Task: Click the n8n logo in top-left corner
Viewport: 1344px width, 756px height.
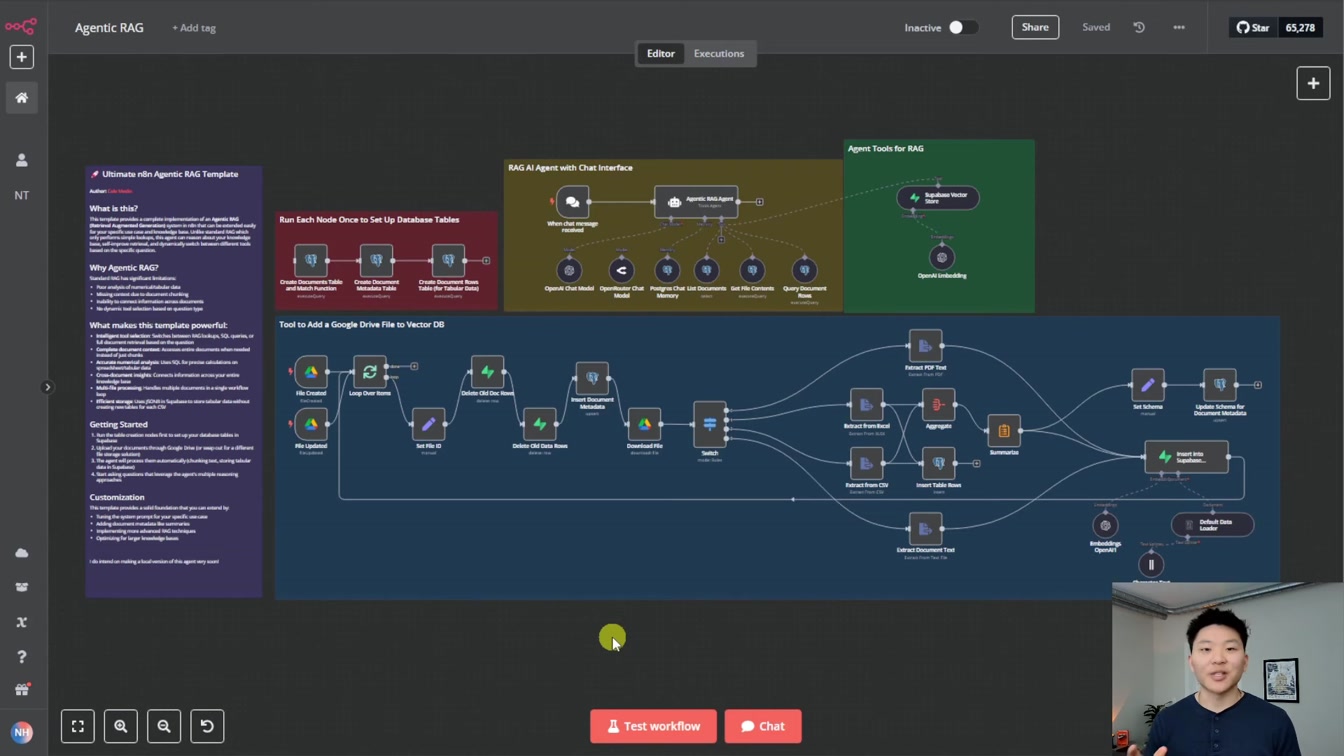Action: (20, 26)
